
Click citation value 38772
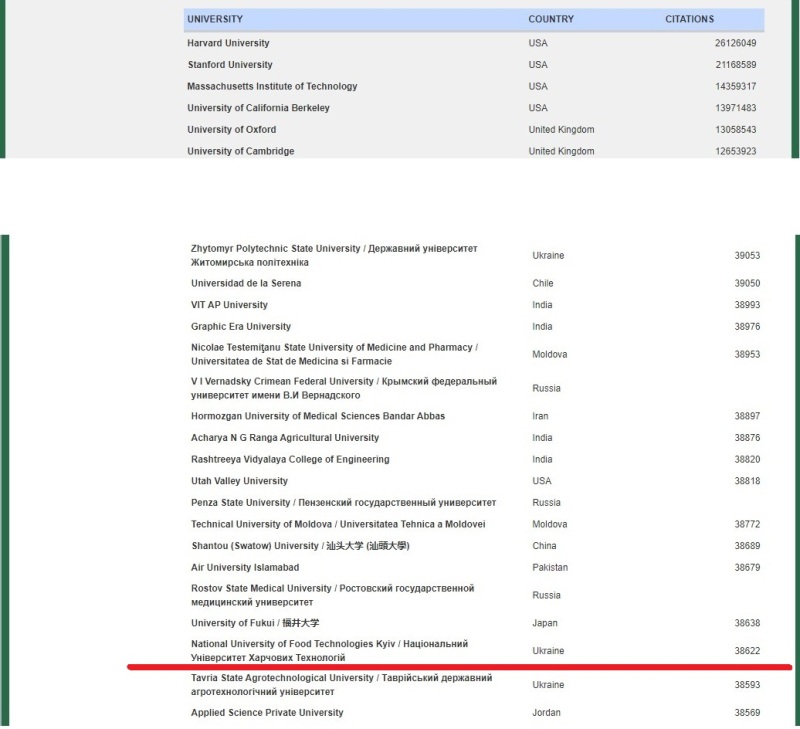click(x=747, y=524)
